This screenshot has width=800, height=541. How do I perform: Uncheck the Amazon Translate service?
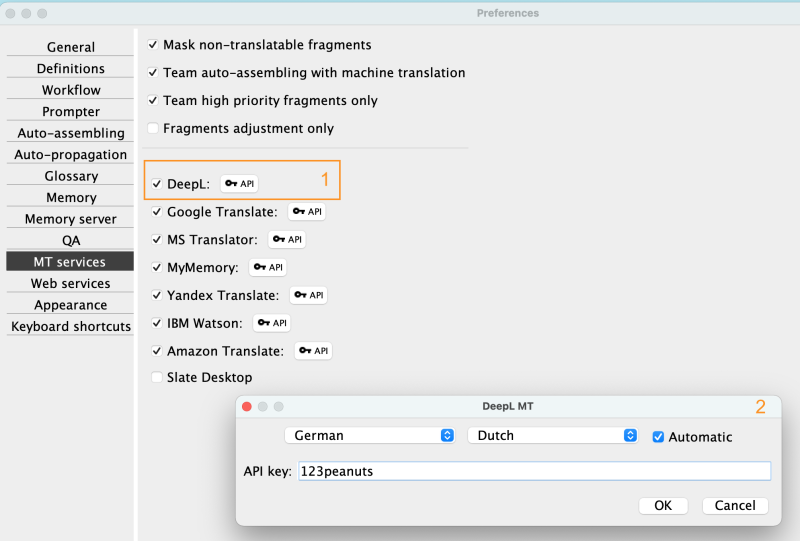(157, 351)
